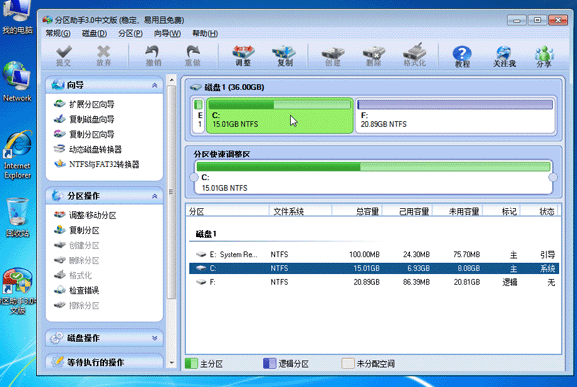Select the C: 15.01GB partition block in disk map

point(280,116)
